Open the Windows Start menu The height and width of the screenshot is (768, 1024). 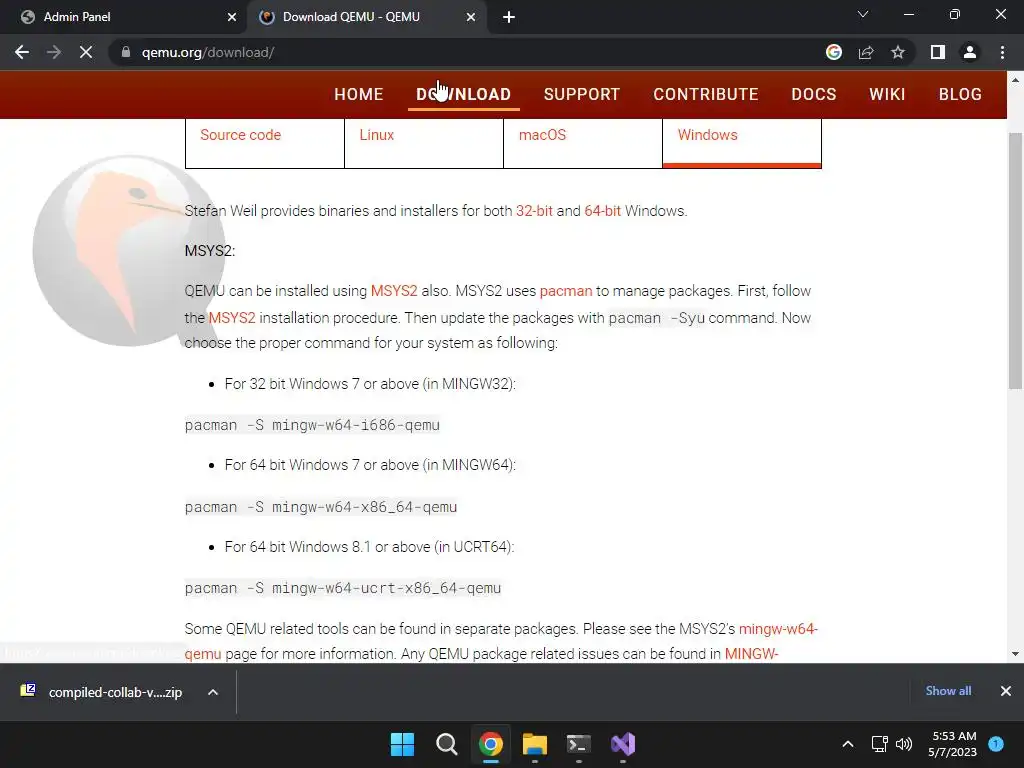(x=402, y=744)
